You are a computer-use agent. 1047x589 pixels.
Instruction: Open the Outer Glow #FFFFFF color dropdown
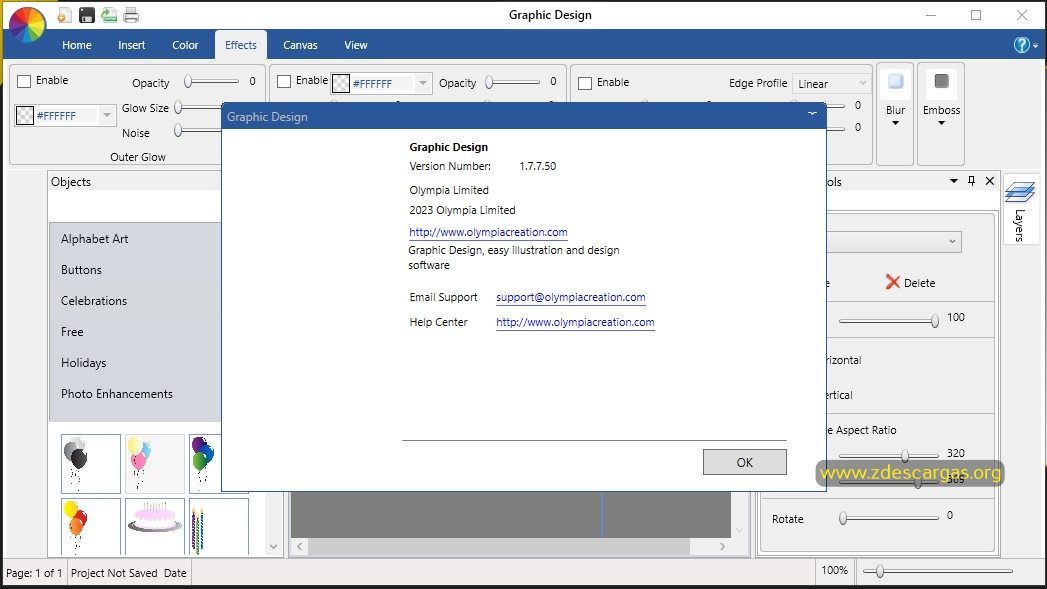pos(107,116)
